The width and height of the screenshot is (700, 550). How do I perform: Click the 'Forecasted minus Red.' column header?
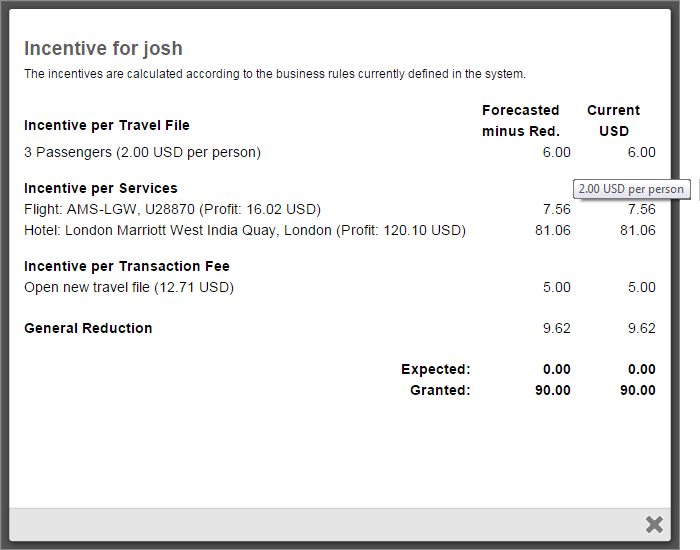pyautogui.click(x=521, y=121)
